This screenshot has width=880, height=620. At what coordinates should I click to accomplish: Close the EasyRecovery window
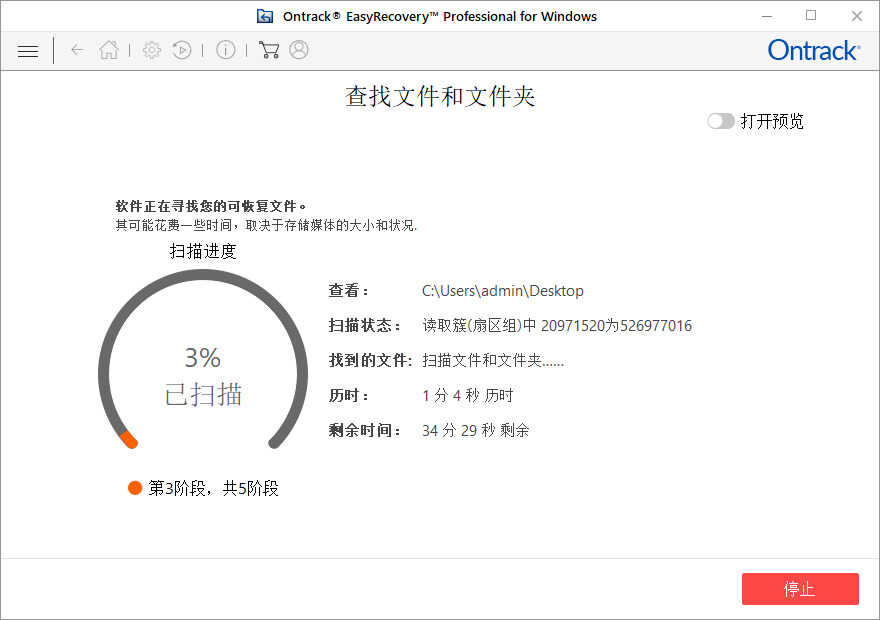(856, 16)
